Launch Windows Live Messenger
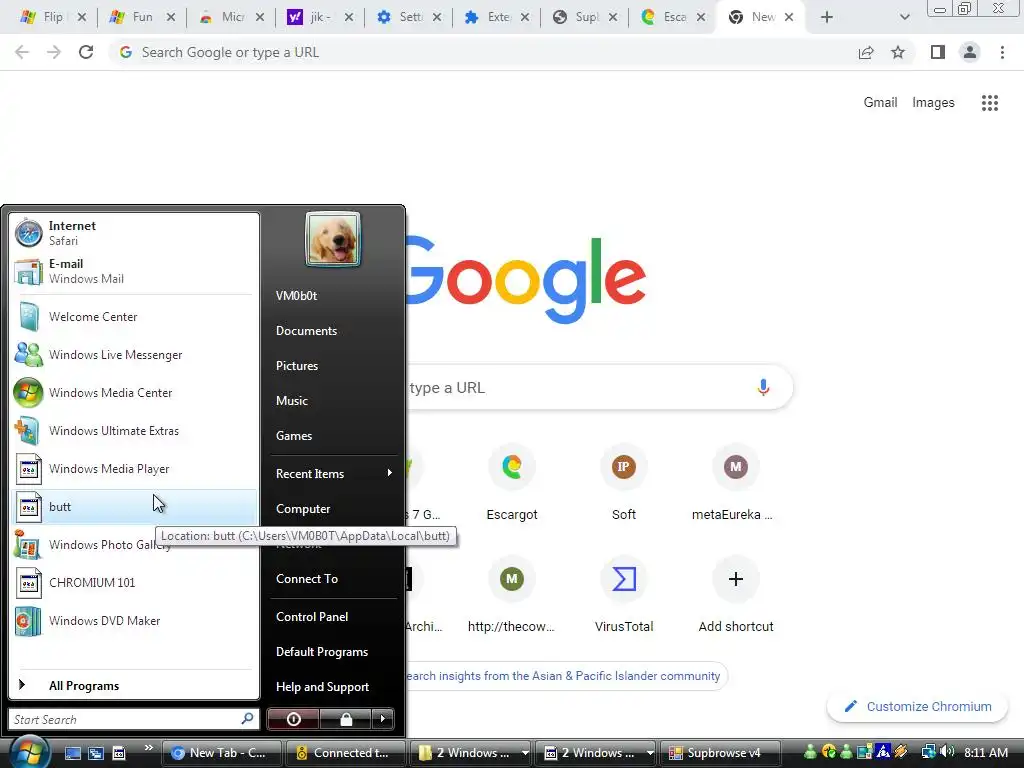1024x768 pixels. (134, 355)
